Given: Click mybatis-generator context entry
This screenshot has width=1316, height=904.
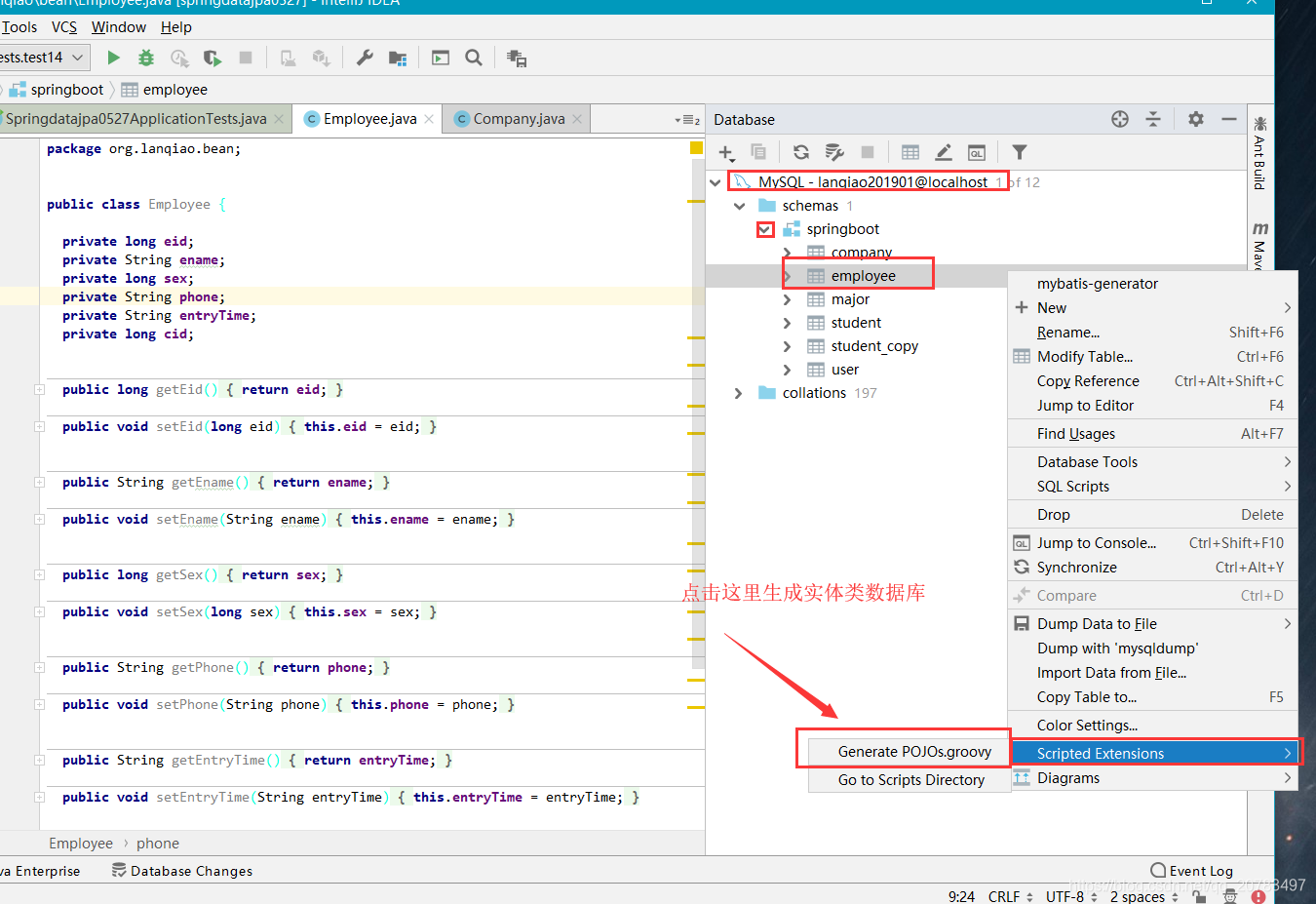Looking at the screenshot, I should coord(1154,284).
